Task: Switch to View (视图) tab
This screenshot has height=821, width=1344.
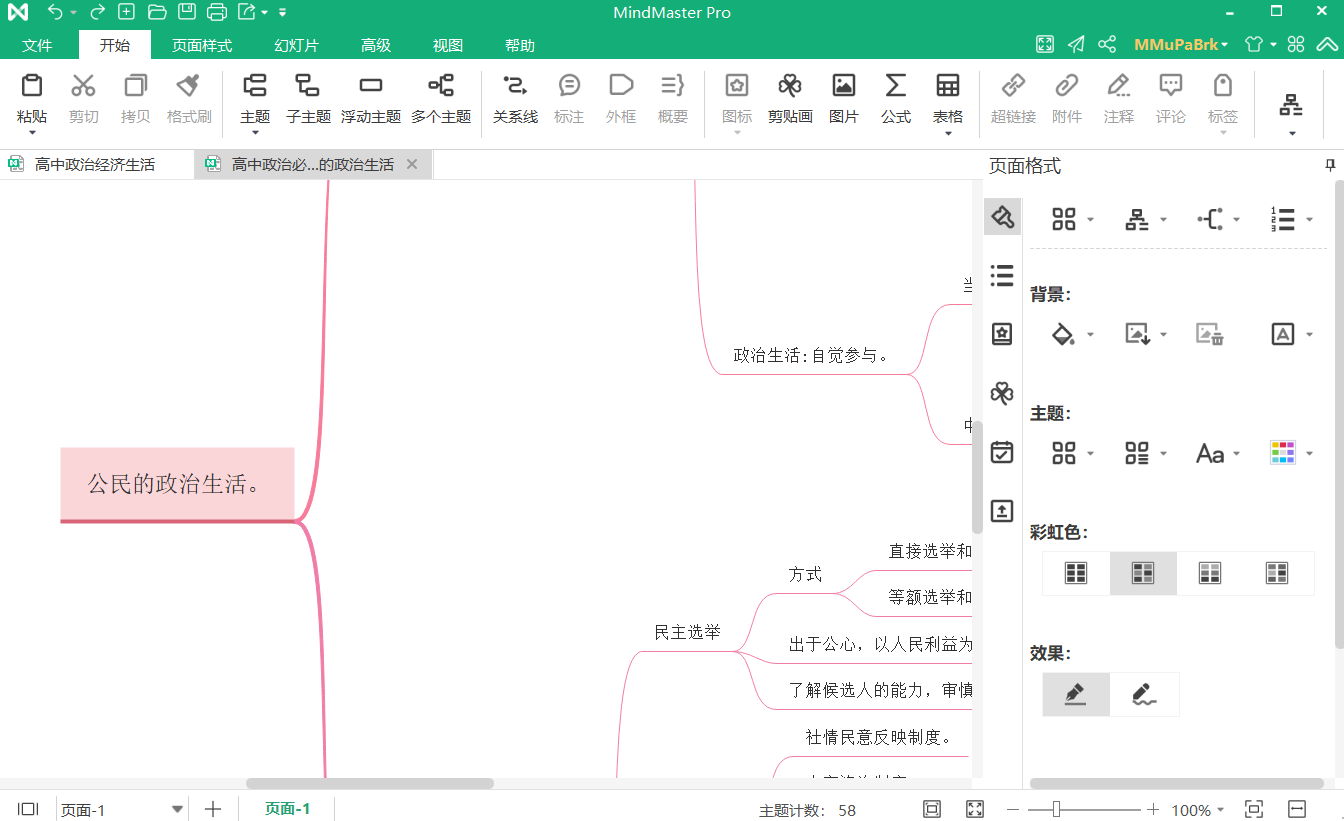Action: tap(448, 45)
